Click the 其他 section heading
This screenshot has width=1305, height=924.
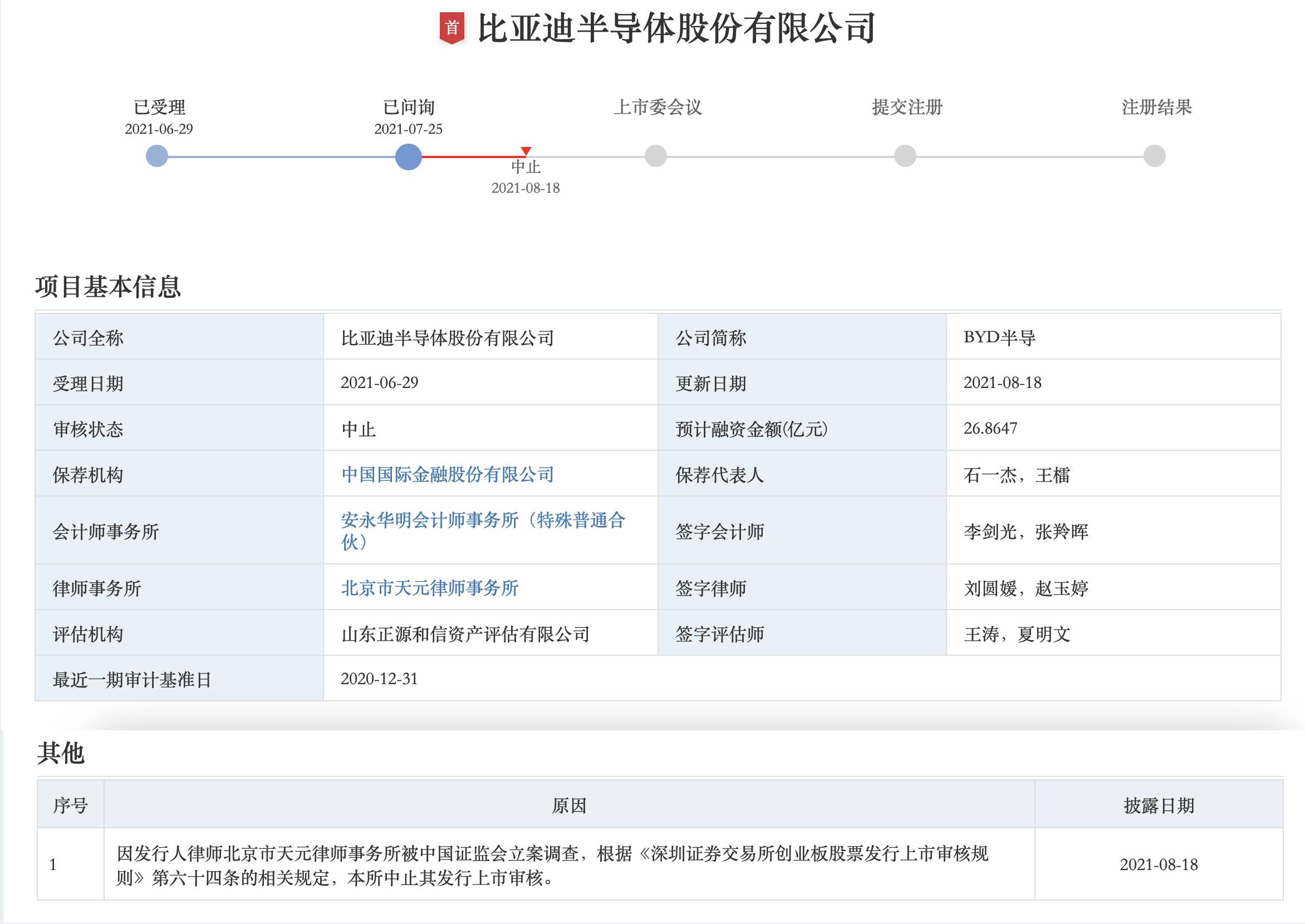point(61,753)
